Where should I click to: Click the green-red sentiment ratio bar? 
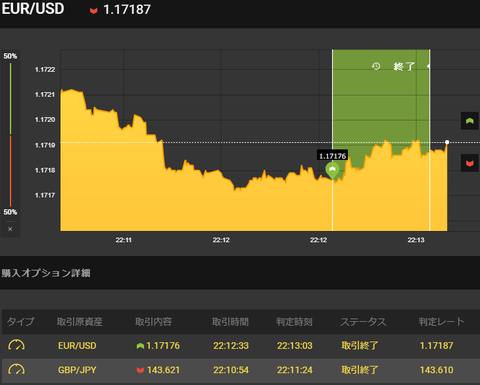pyautogui.click(x=10, y=135)
